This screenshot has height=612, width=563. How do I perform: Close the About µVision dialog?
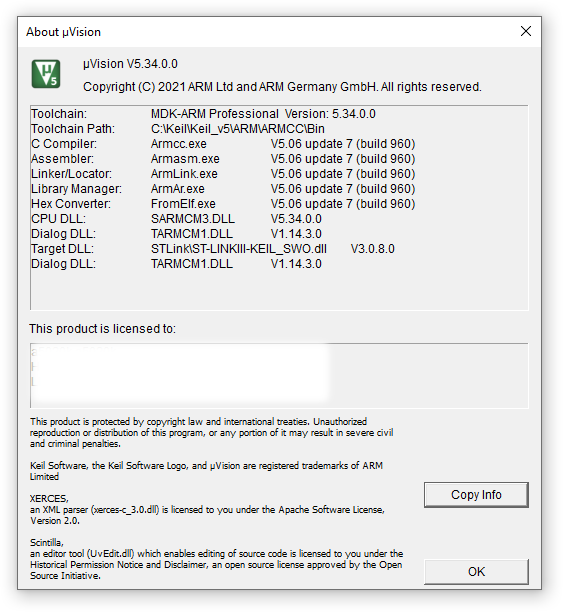tap(526, 31)
